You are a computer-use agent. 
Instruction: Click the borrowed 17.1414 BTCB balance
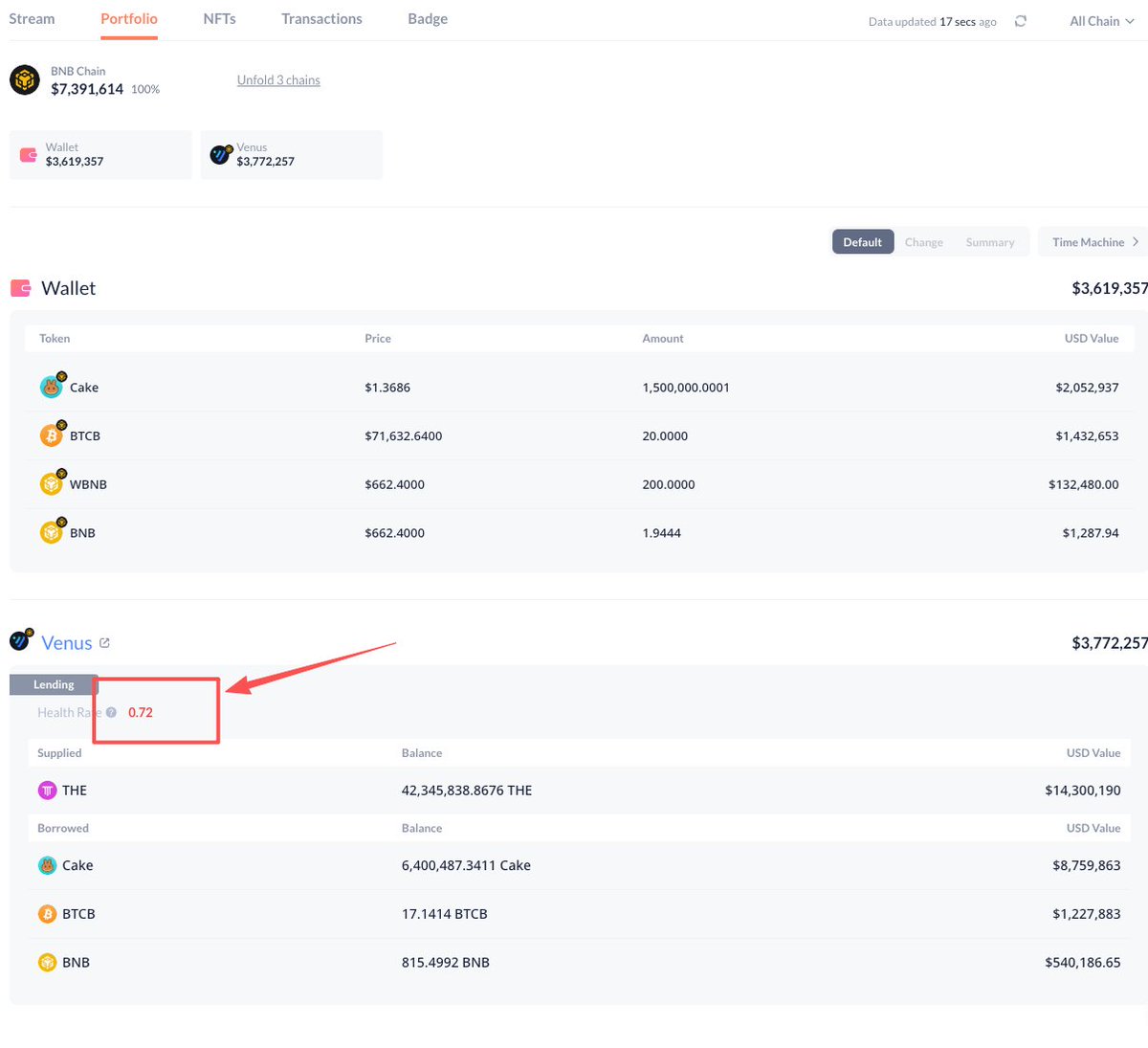coord(445,914)
